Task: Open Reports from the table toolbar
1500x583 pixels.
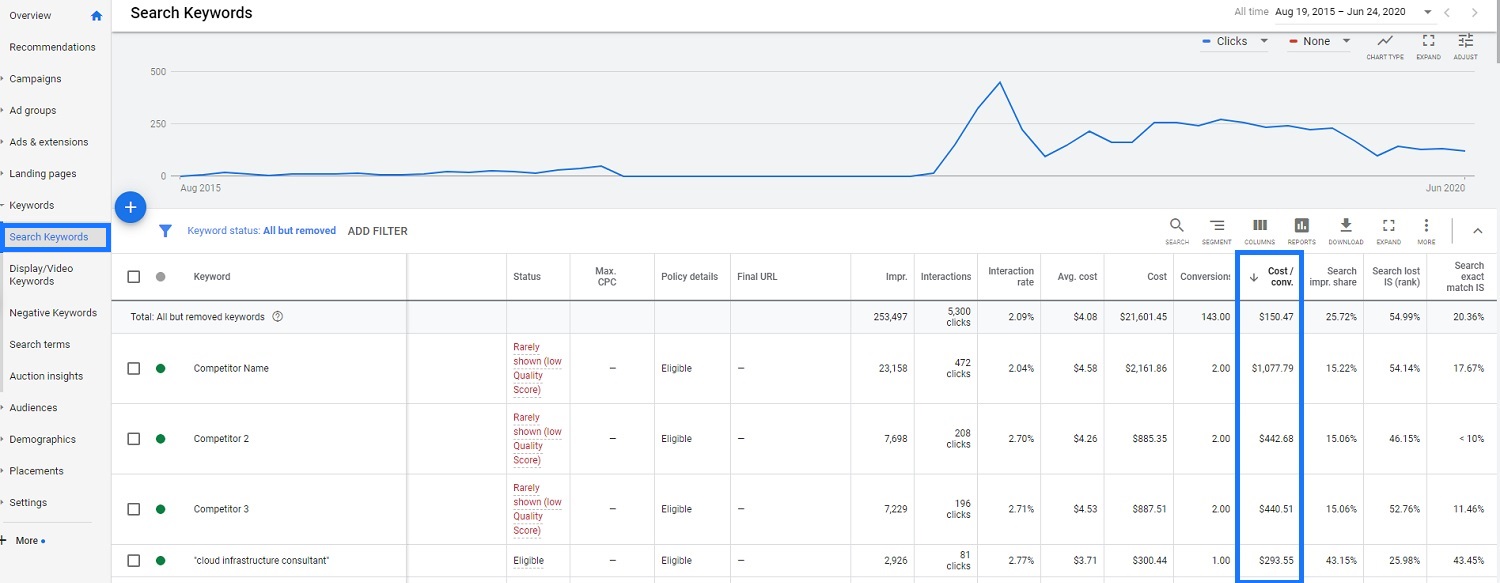Action: (x=1301, y=230)
